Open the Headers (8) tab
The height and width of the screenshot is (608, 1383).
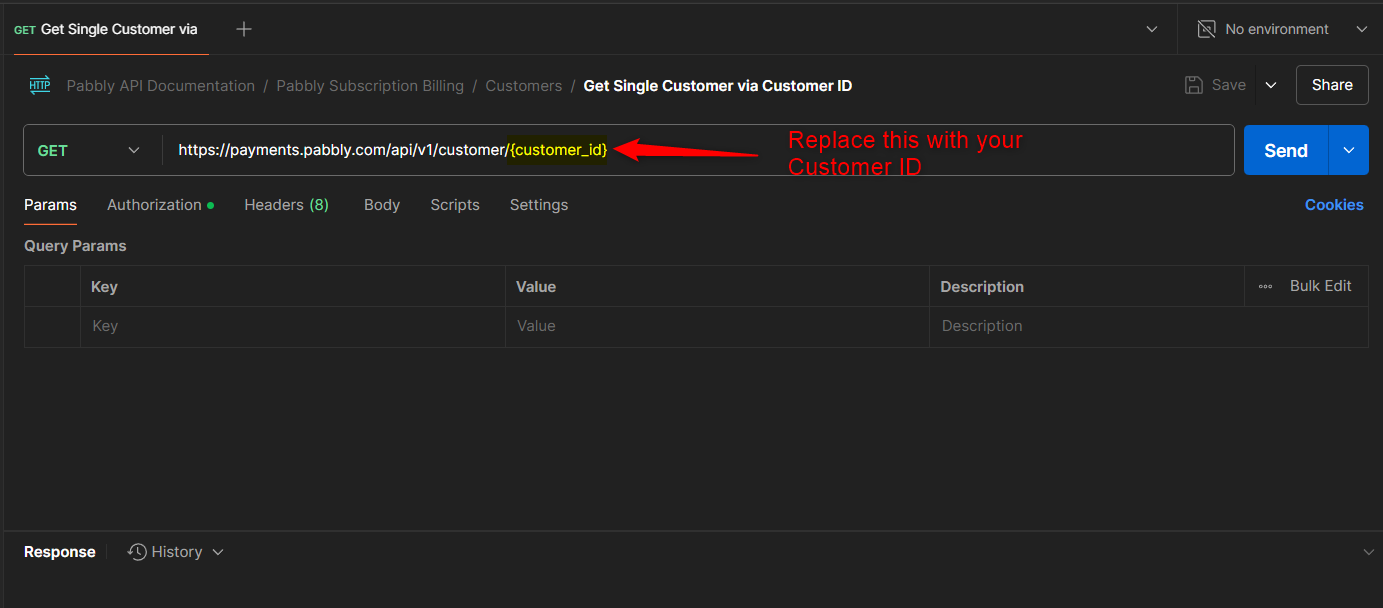(286, 205)
